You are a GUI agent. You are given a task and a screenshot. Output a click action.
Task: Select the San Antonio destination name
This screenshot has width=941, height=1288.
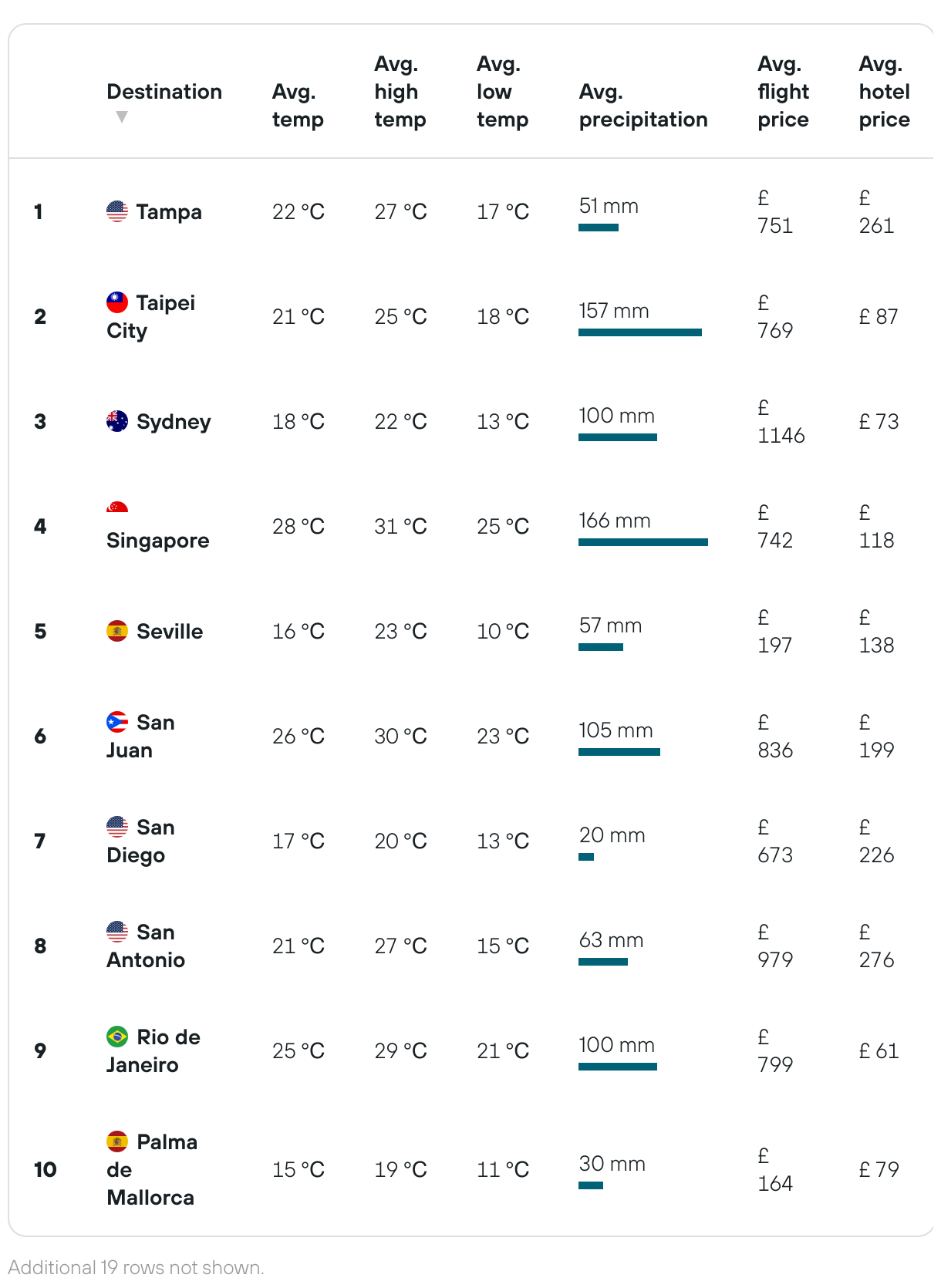(146, 946)
